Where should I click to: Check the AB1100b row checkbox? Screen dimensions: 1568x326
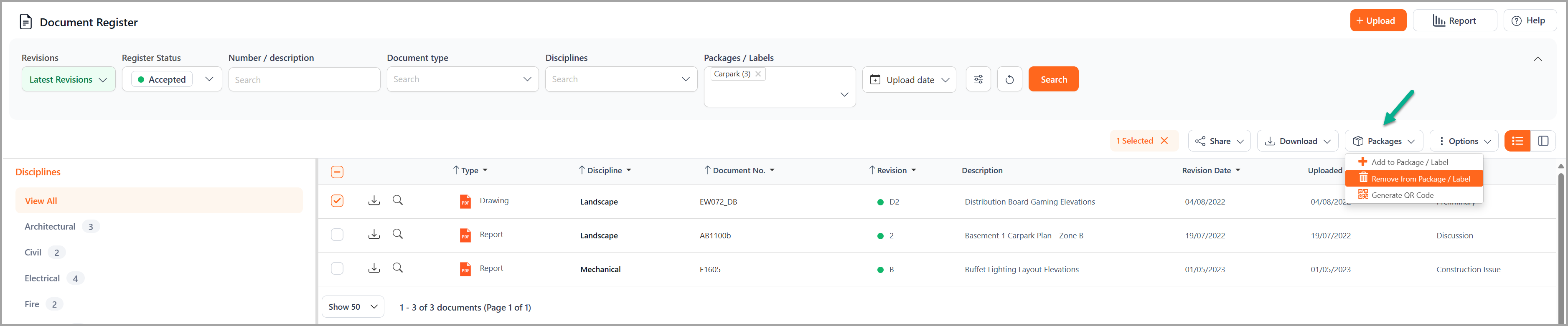pyautogui.click(x=337, y=235)
